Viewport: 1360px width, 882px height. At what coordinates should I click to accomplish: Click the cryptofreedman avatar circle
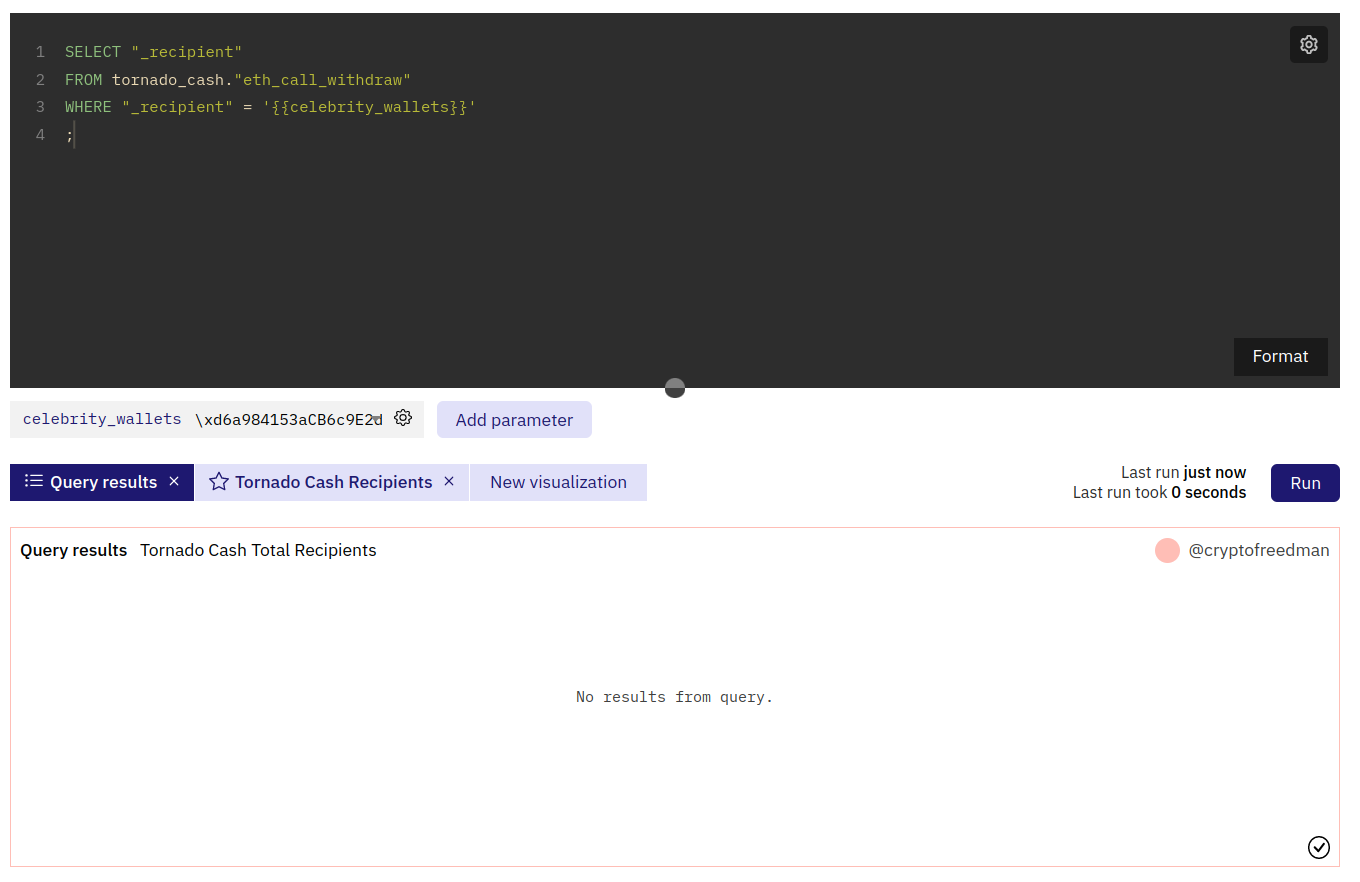pos(1167,550)
